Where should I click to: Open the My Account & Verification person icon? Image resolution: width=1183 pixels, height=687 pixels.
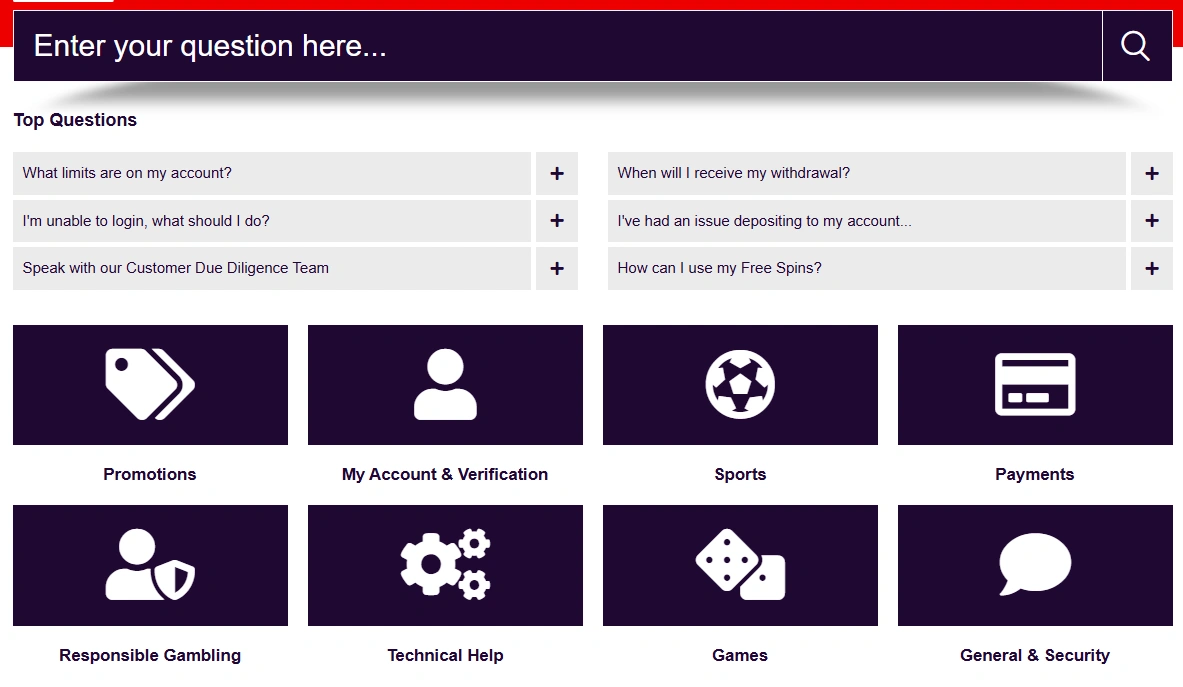pos(445,385)
